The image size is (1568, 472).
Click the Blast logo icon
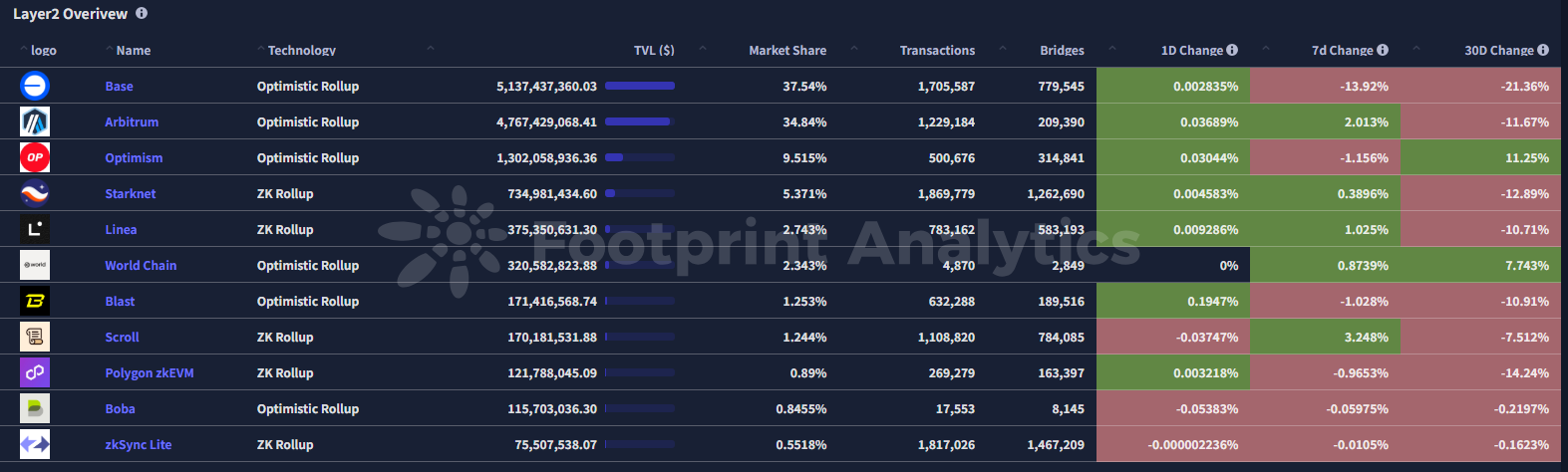[x=35, y=301]
